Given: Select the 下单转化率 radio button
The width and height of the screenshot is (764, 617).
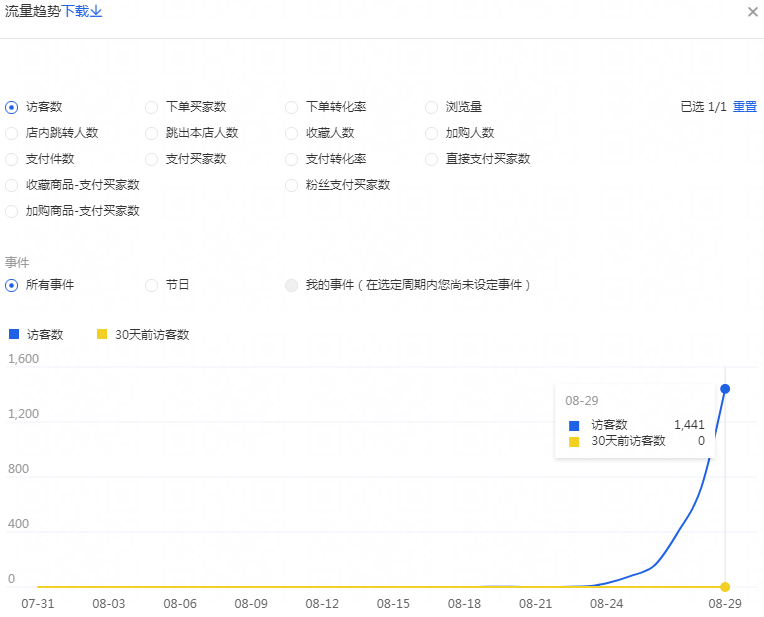Looking at the screenshot, I should tap(291, 107).
